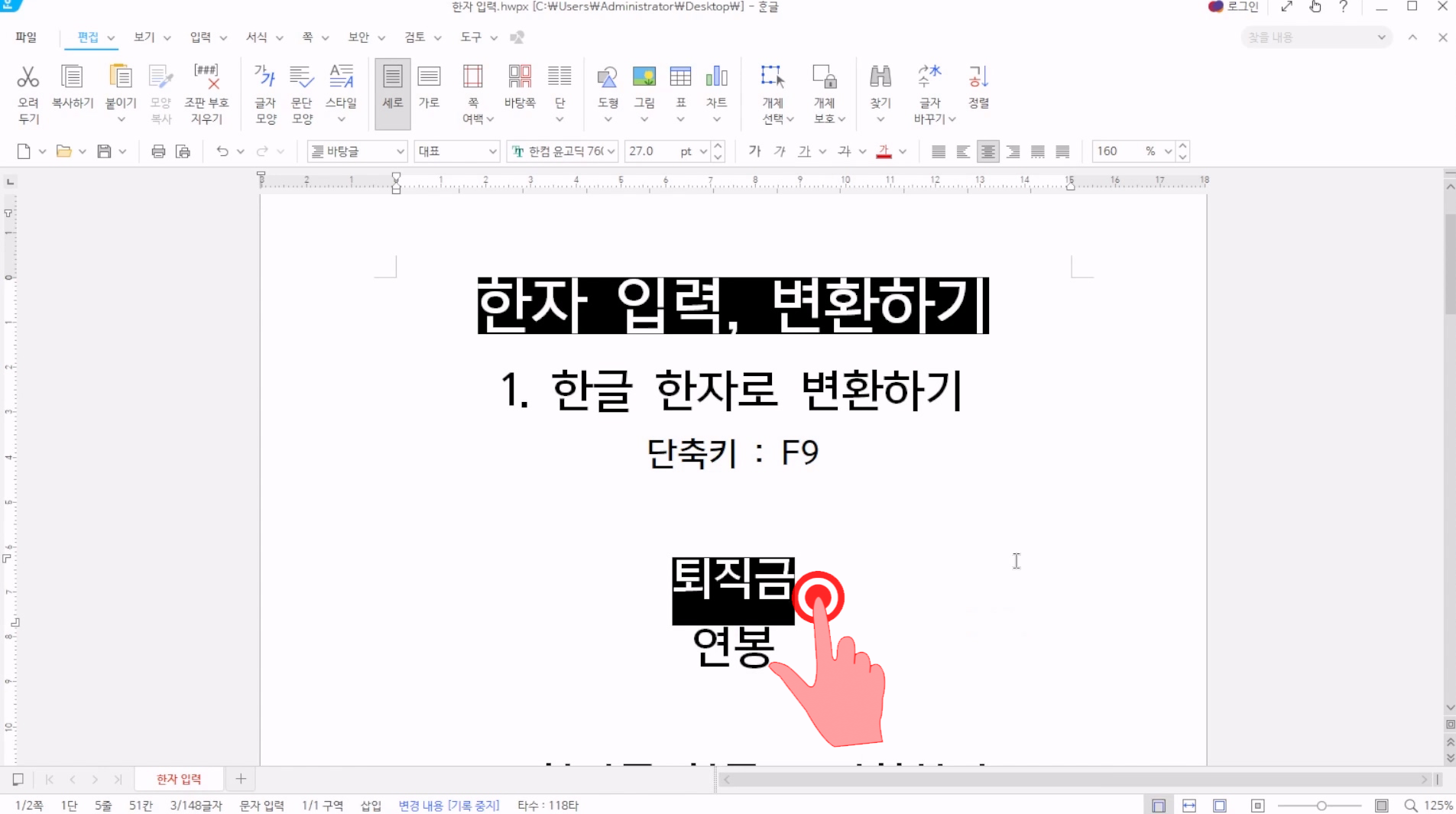The width and height of the screenshot is (1456, 814).
Task: Open the 파일 menu
Action: coord(26,37)
